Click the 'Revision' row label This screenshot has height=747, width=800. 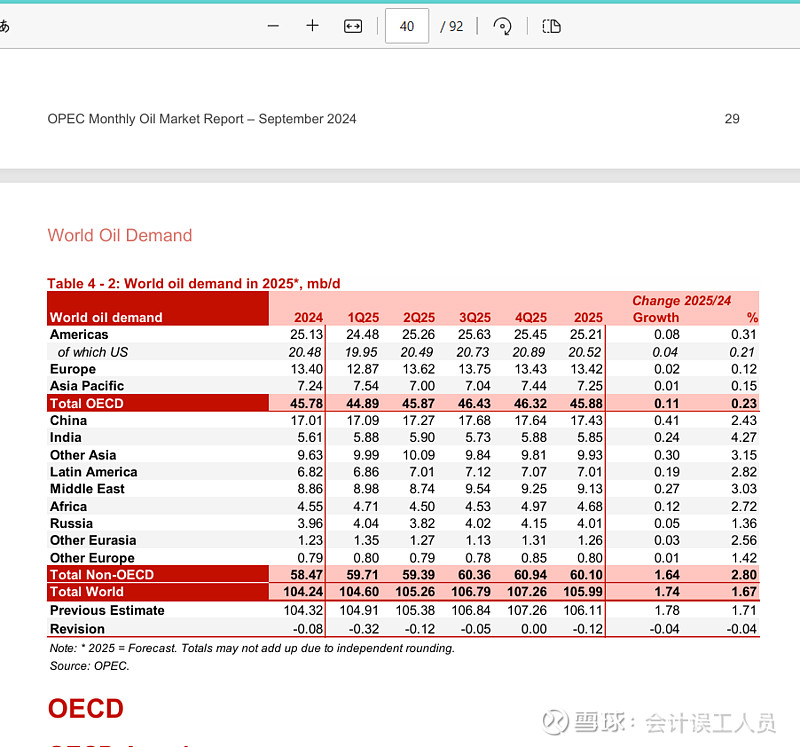pos(77,629)
